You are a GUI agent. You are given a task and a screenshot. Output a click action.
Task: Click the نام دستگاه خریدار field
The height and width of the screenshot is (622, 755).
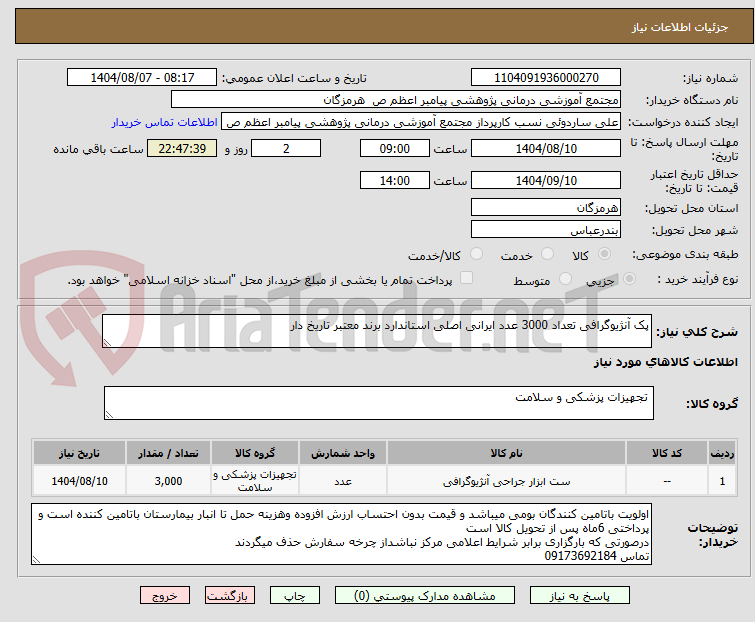click(x=395, y=100)
